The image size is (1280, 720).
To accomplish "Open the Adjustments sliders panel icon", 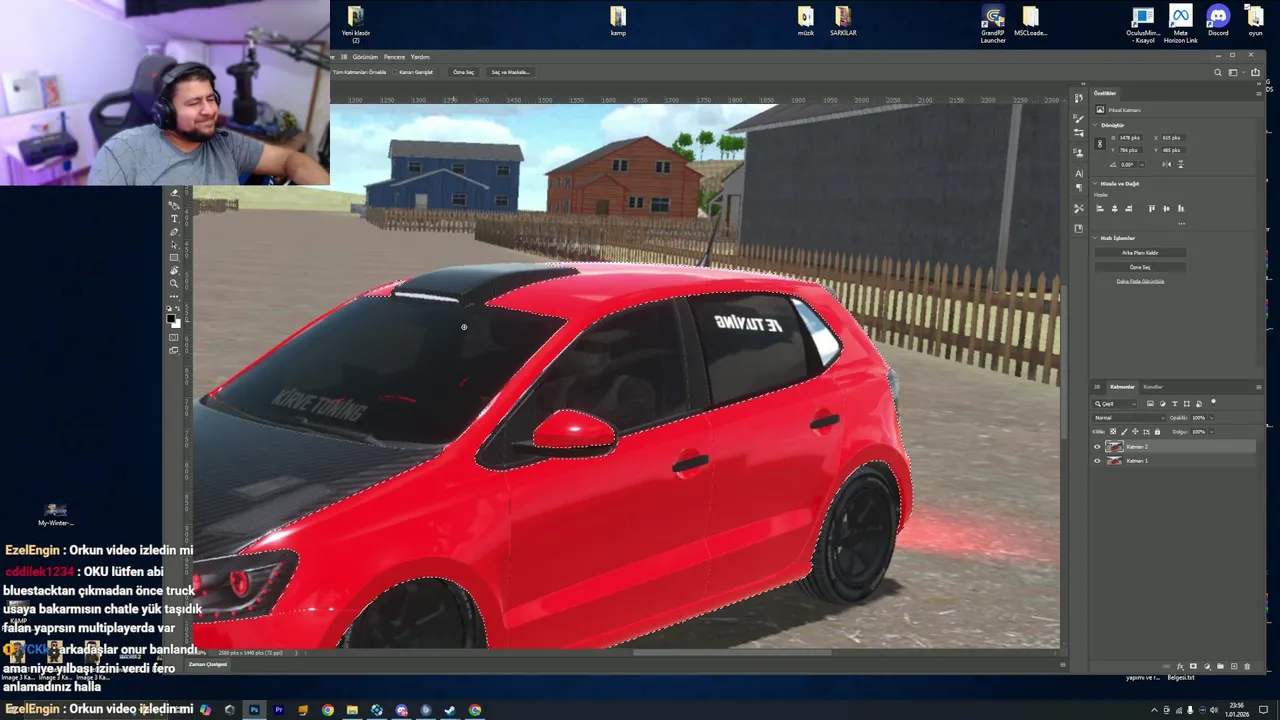I will pos(1079,132).
